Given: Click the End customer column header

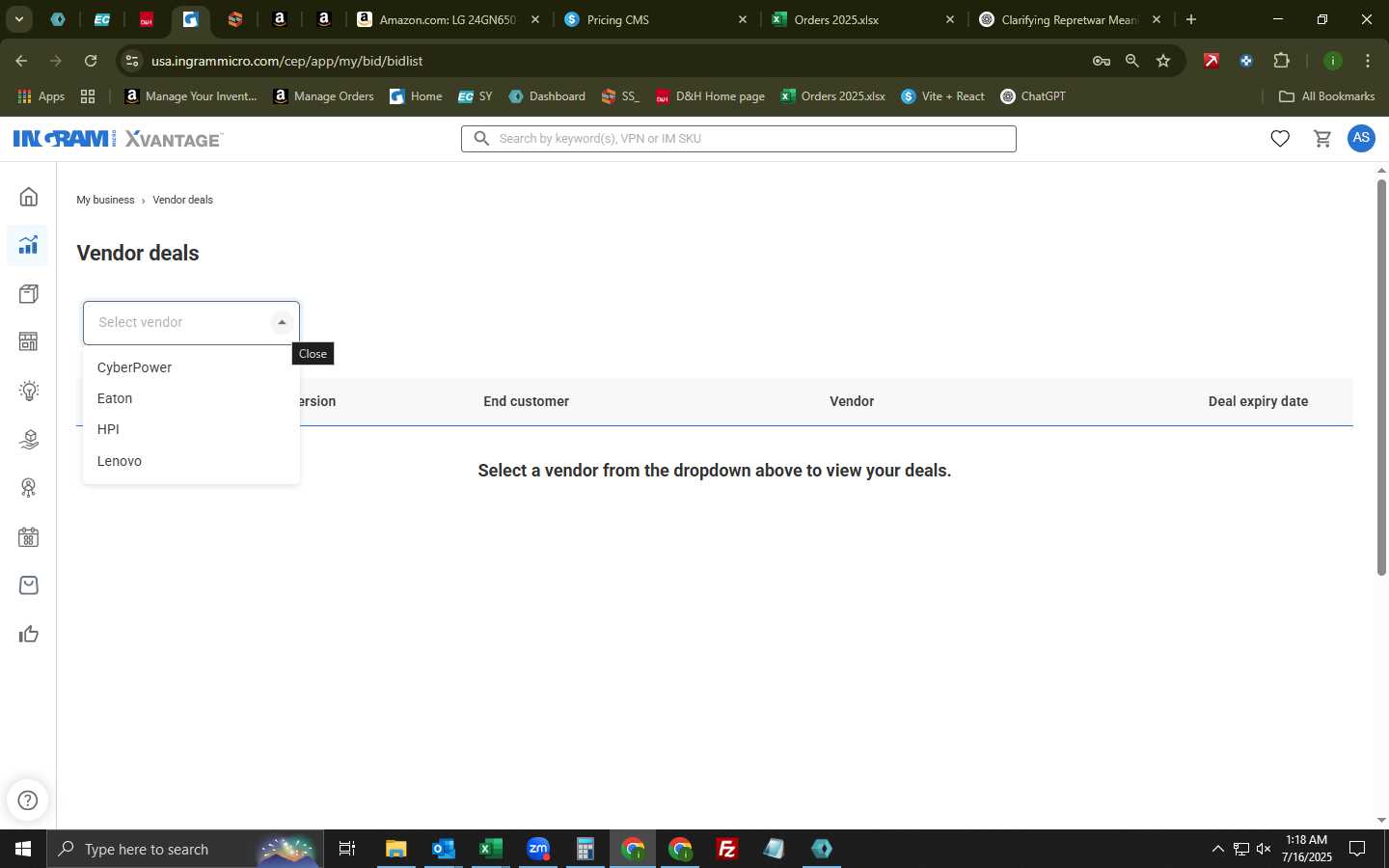Looking at the screenshot, I should (526, 401).
